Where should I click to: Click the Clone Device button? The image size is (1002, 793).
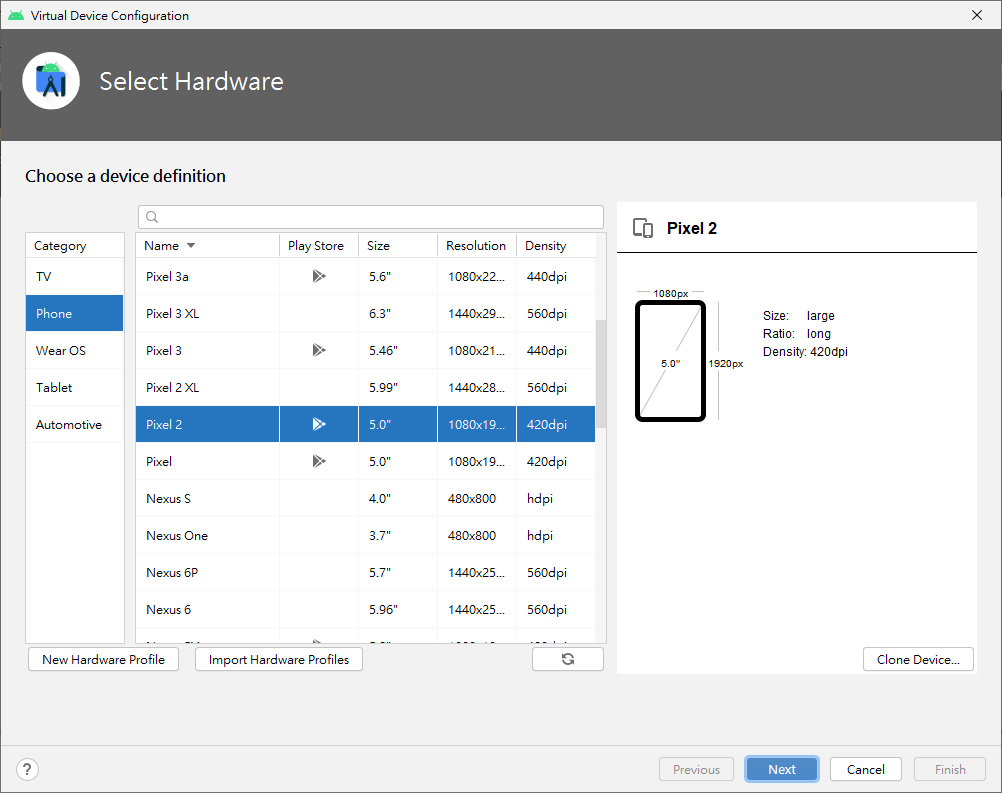pos(918,659)
